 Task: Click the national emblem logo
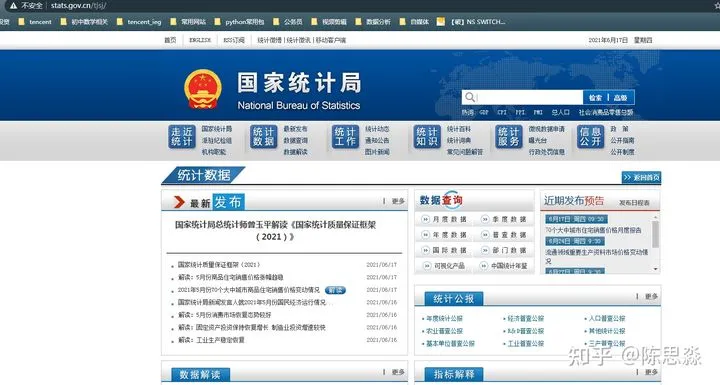(202, 89)
